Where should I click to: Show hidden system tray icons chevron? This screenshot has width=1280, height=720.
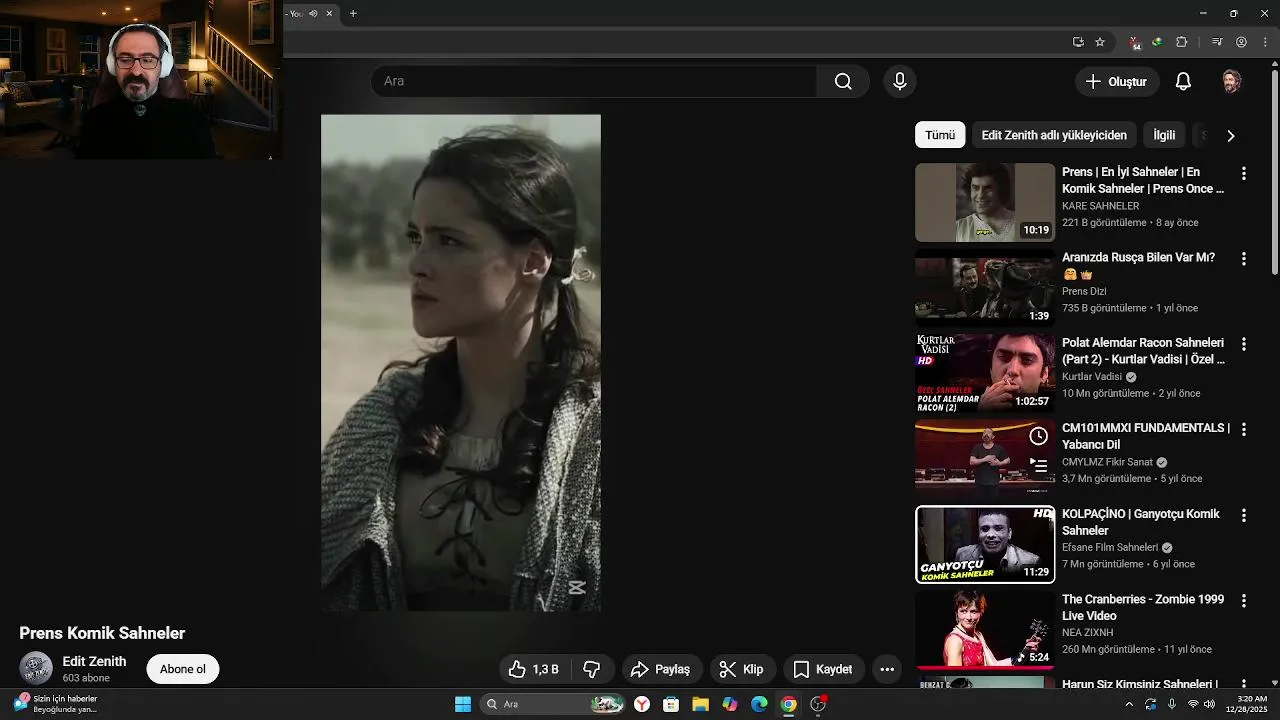(1130, 704)
